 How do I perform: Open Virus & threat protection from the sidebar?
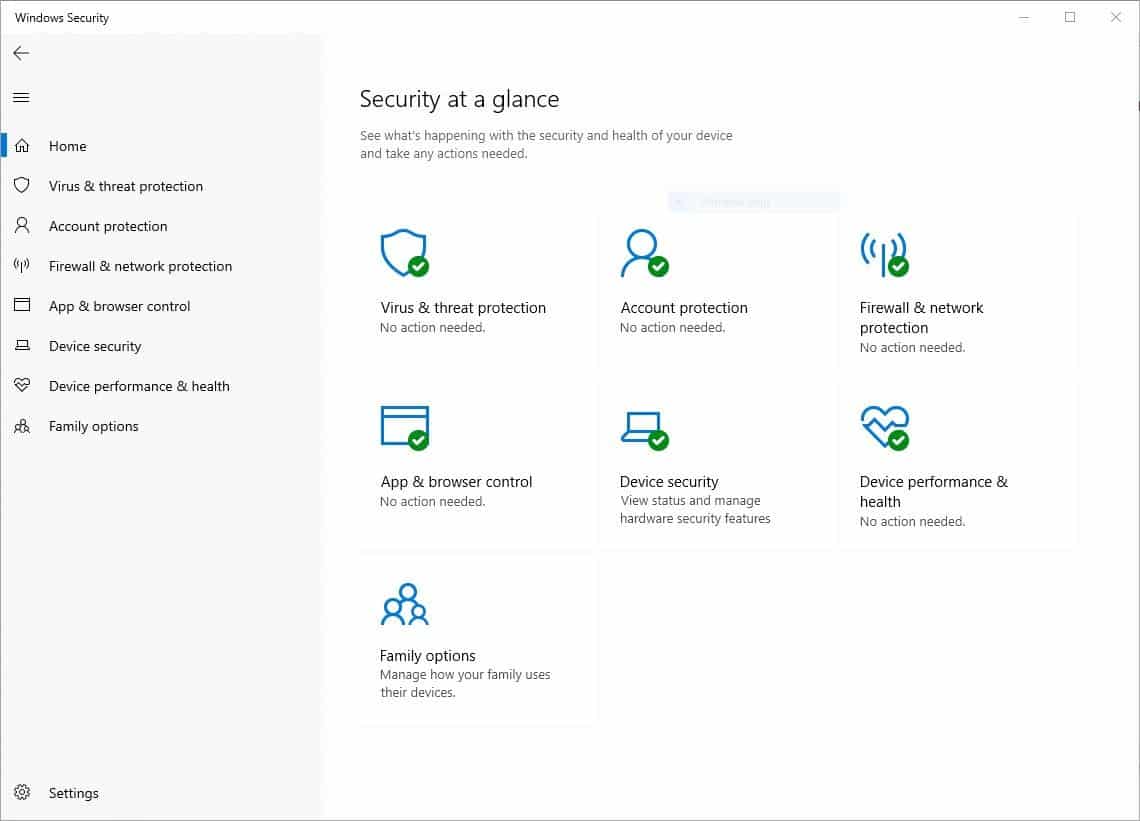coord(125,186)
